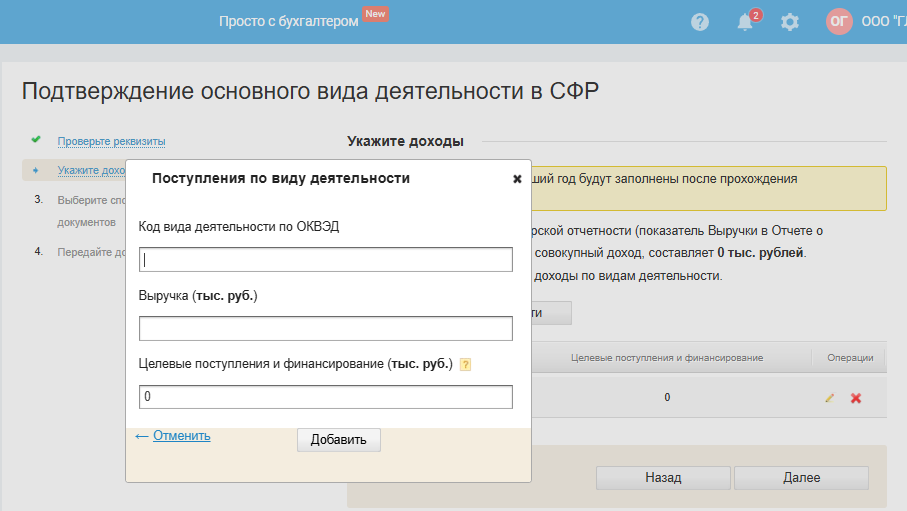The width and height of the screenshot is (907, 511).
Task: Go back with the Назад button
Action: [662, 478]
